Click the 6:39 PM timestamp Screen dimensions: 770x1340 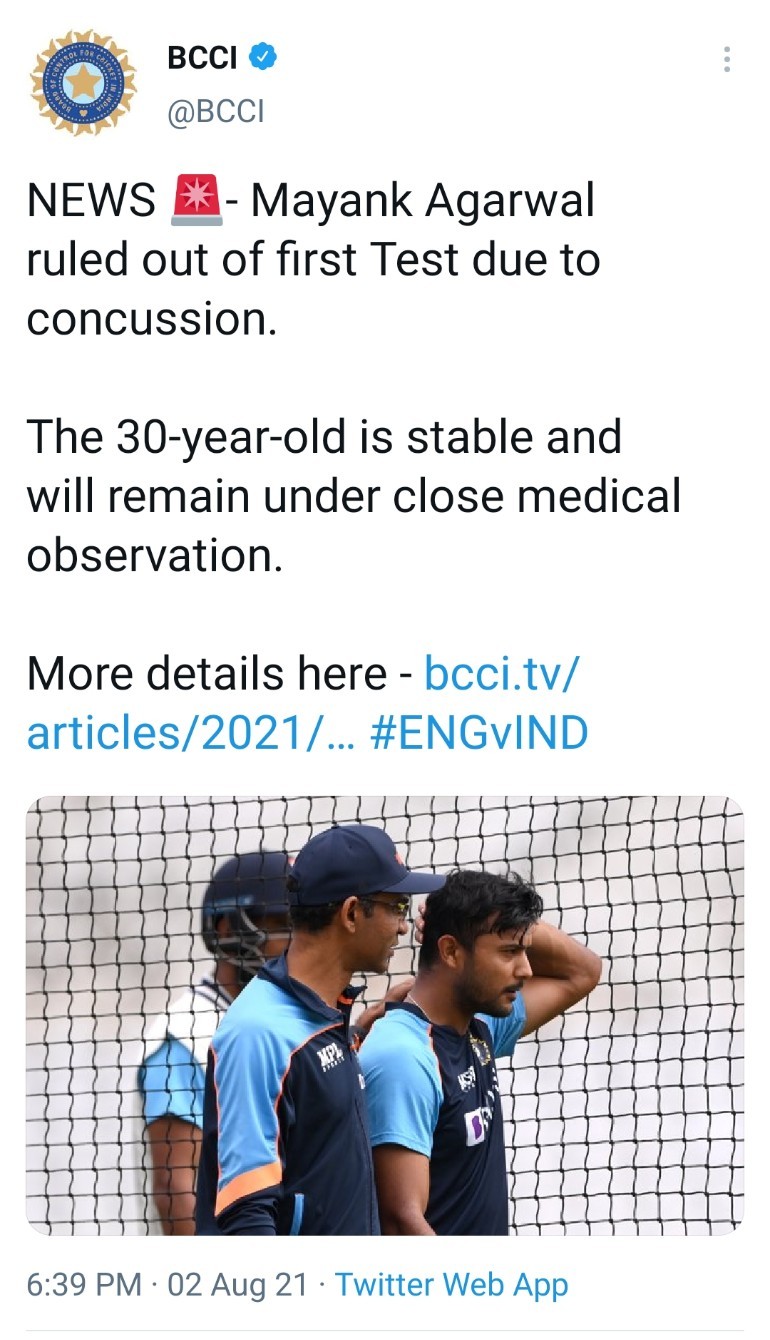click(84, 1285)
